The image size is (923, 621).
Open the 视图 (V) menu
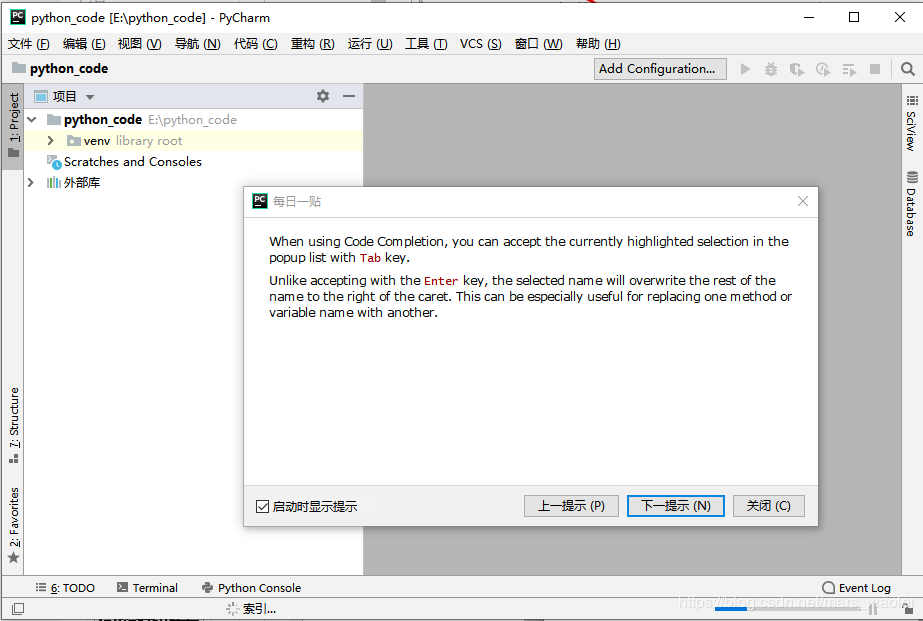[x=140, y=44]
